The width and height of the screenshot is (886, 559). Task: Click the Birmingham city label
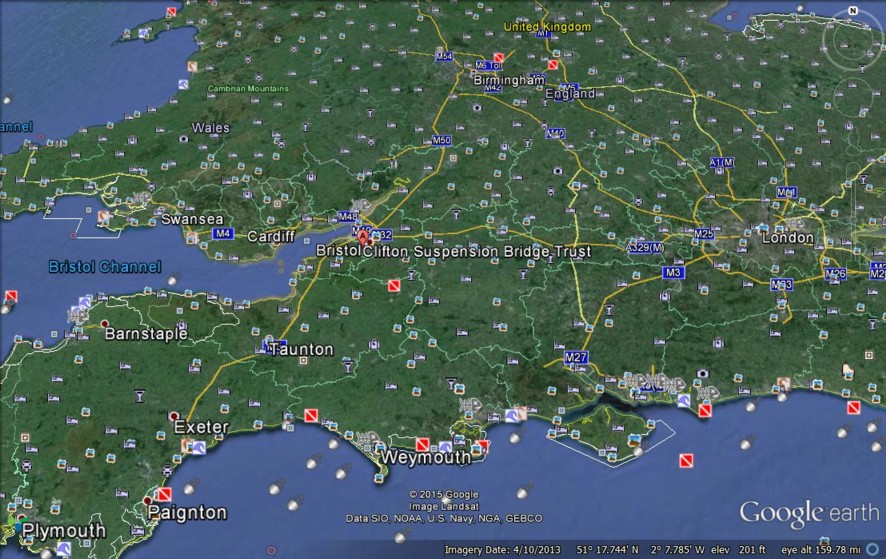(x=511, y=79)
